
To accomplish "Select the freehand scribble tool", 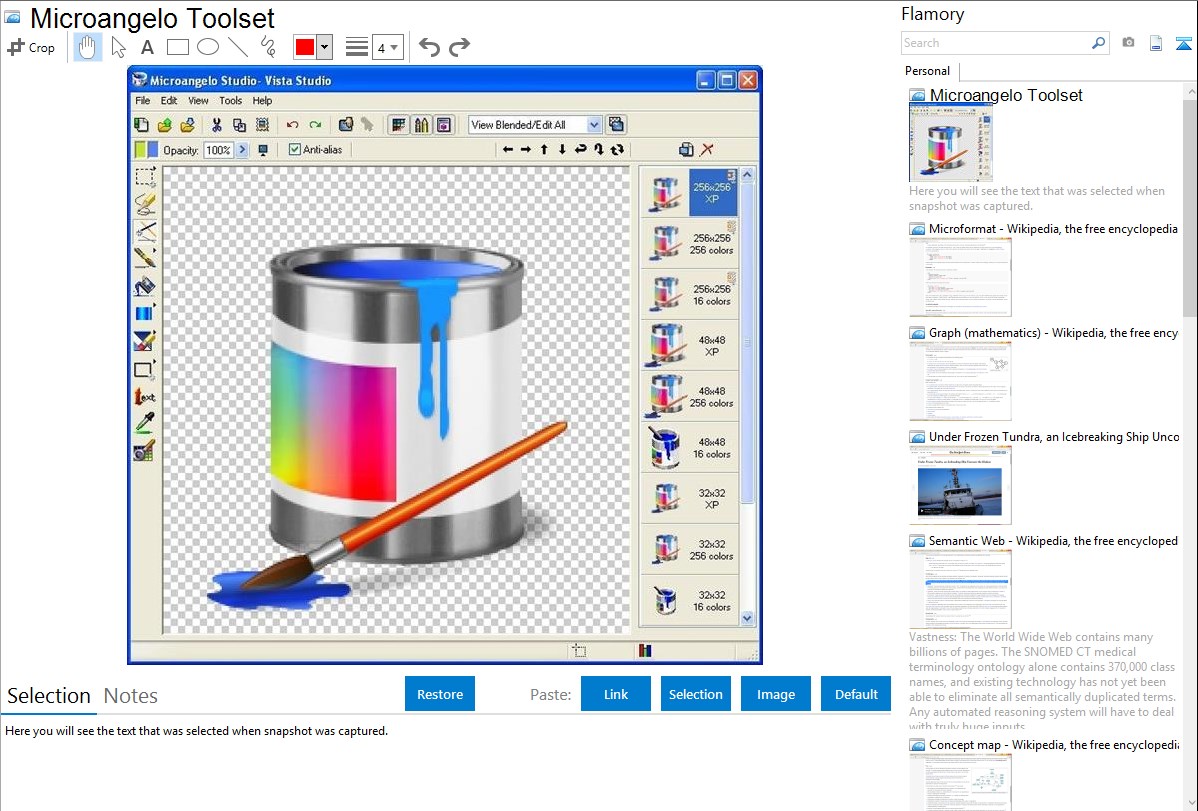I will pyautogui.click(x=268, y=47).
